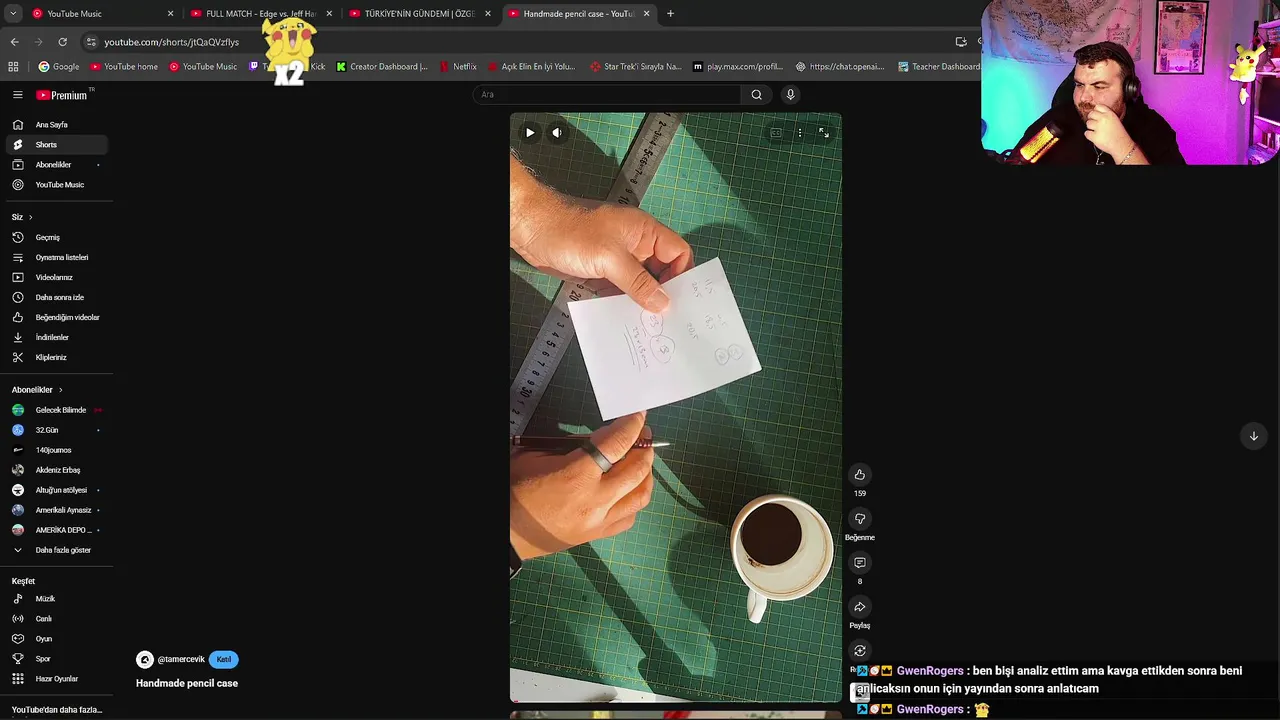This screenshot has height=720, width=1280.
Task: Click the Katıl join button
Action: click(x=224, y=660)
